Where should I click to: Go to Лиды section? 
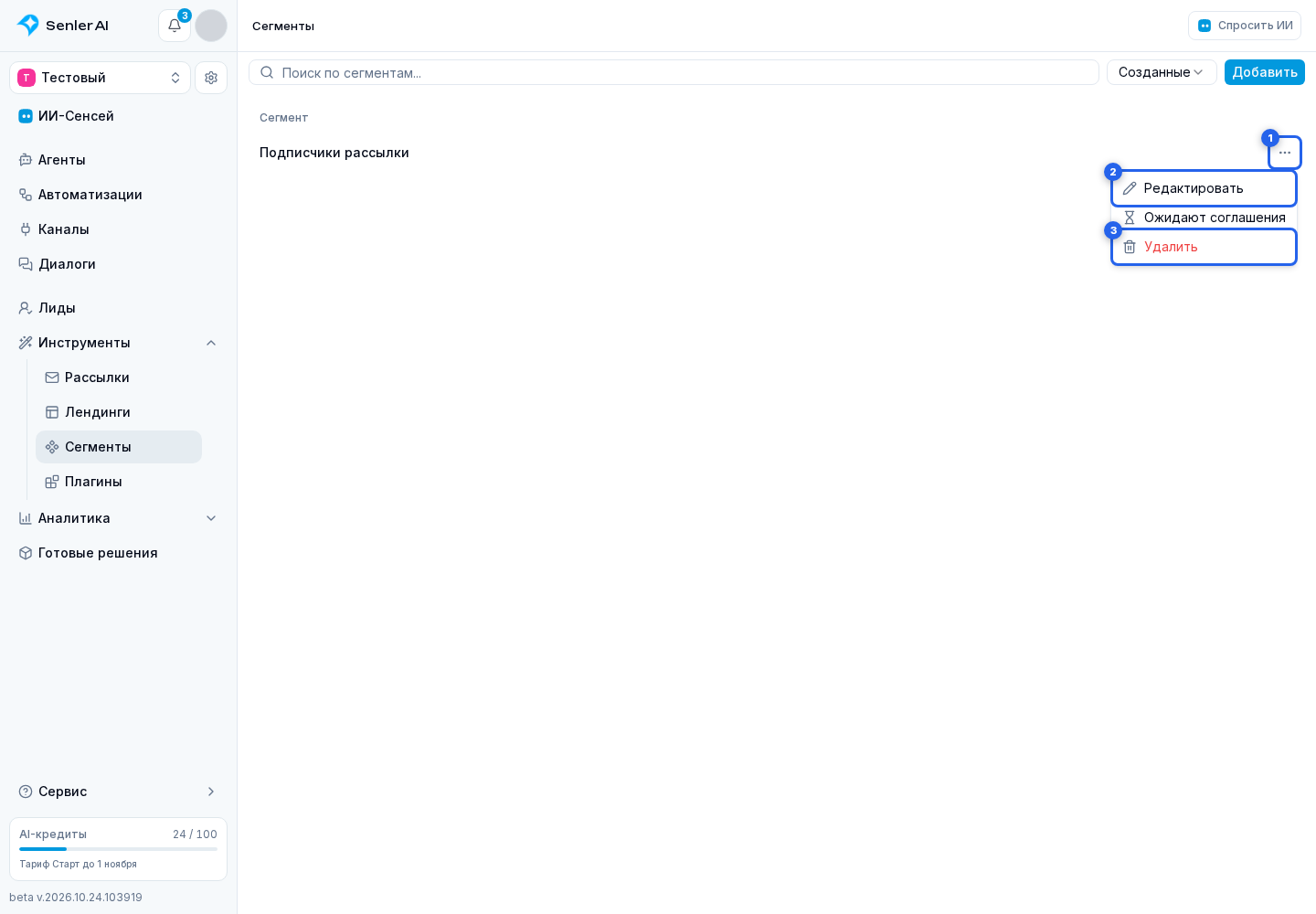[x=118, y=308]
